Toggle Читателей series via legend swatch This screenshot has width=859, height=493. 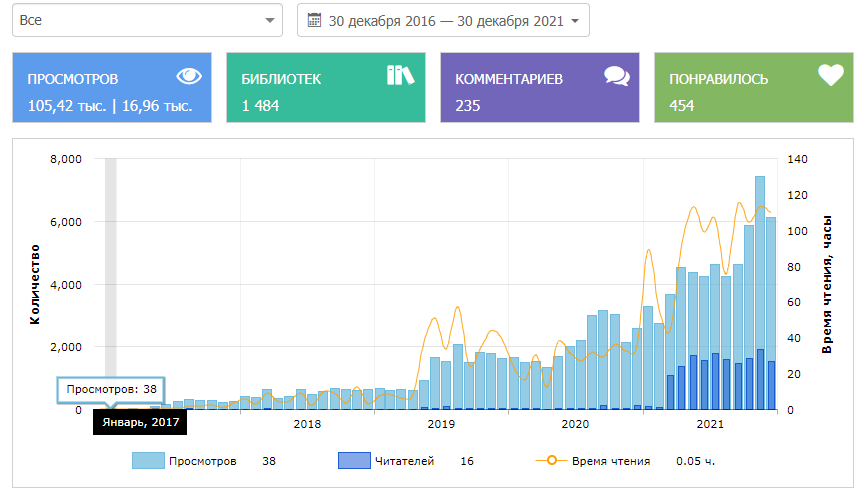pos(354,461)
